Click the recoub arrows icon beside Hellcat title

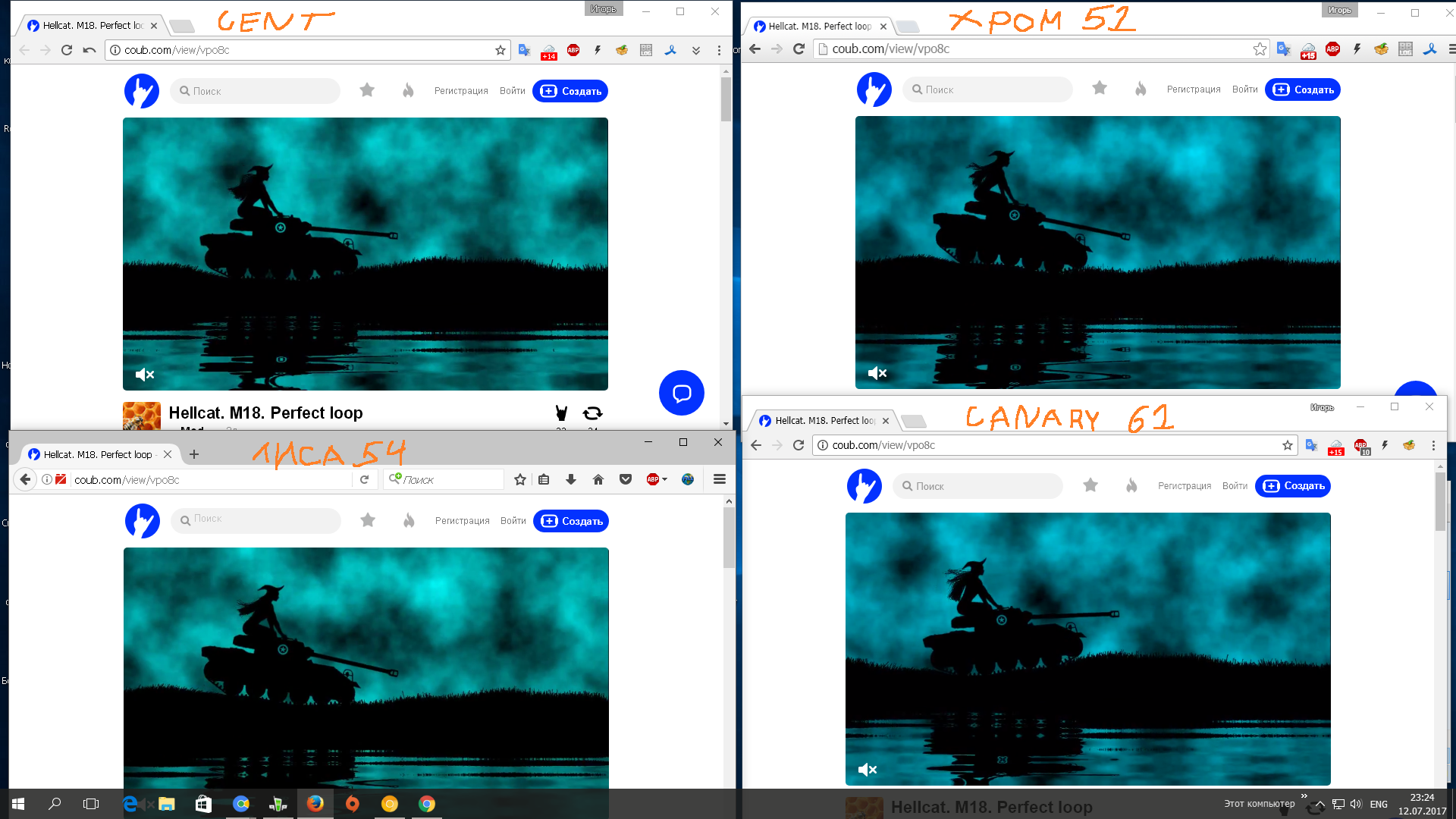click(x=592, y=413)
